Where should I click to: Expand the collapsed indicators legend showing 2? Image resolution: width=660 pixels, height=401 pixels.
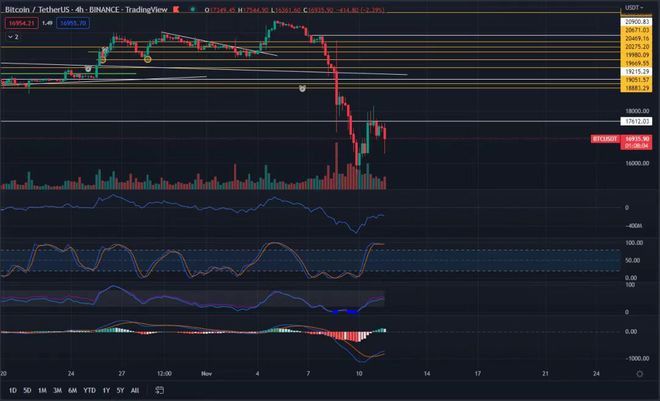12,34
